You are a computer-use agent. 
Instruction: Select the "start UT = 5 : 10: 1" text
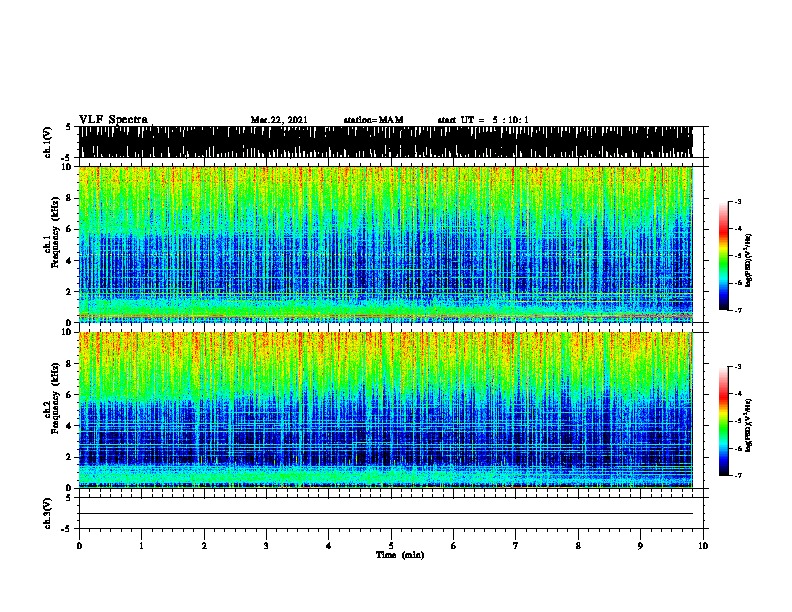tap(483, 120)
